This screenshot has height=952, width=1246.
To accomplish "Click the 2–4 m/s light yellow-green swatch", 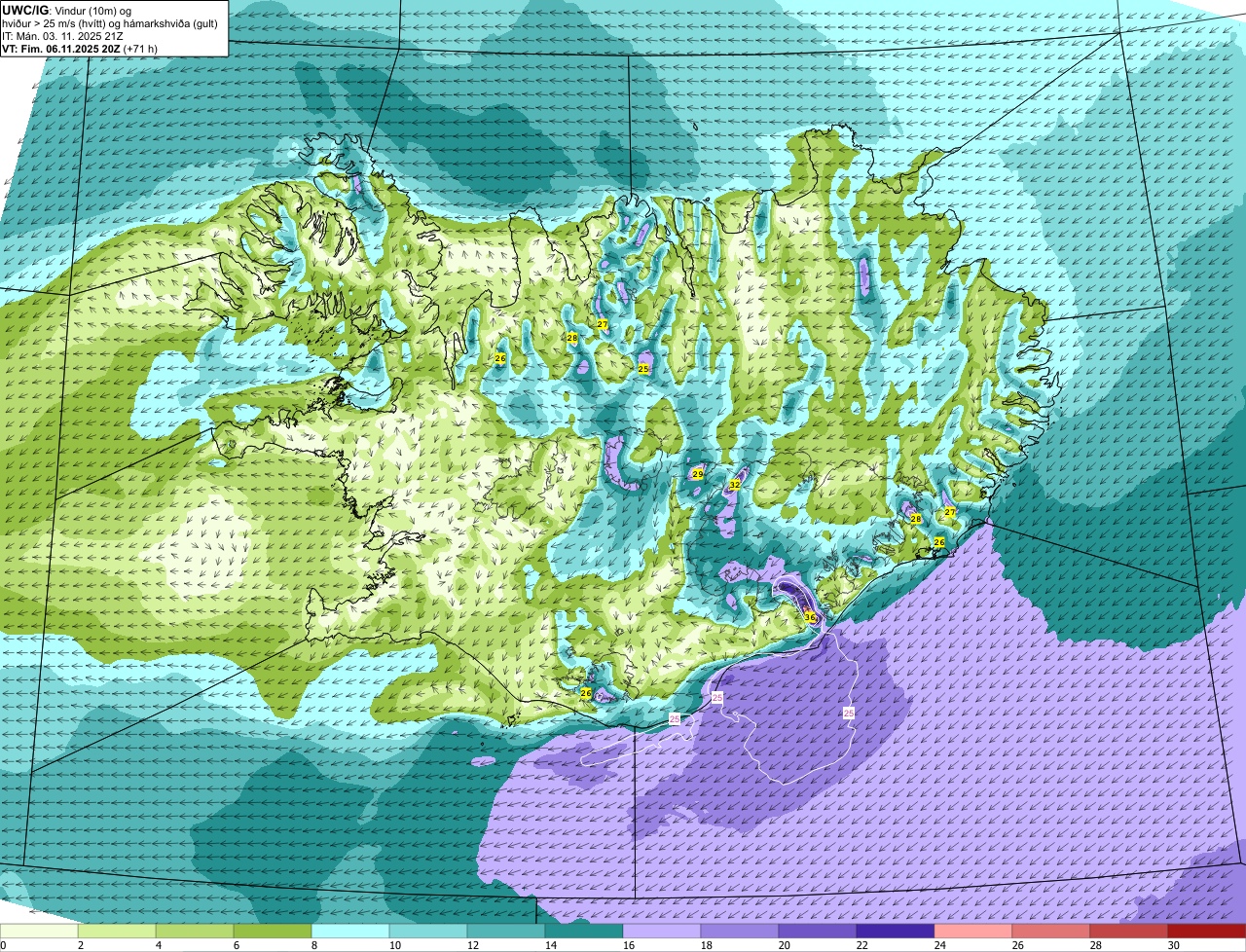I will click(117, 932).
